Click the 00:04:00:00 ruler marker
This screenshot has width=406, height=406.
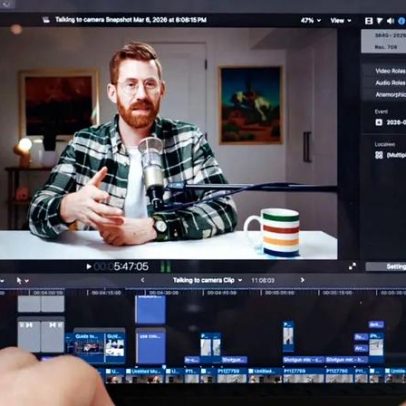[x=49, y=293]
